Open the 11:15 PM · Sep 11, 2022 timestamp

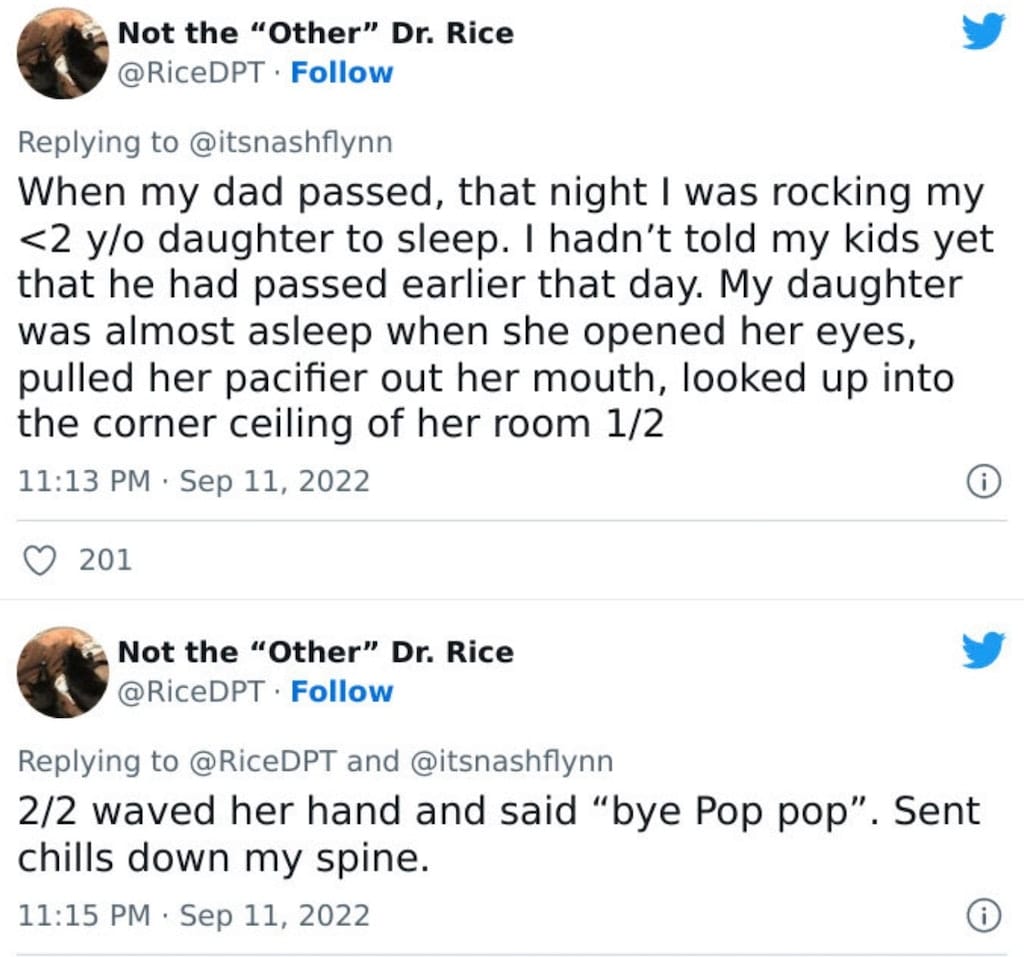[194, 915]
